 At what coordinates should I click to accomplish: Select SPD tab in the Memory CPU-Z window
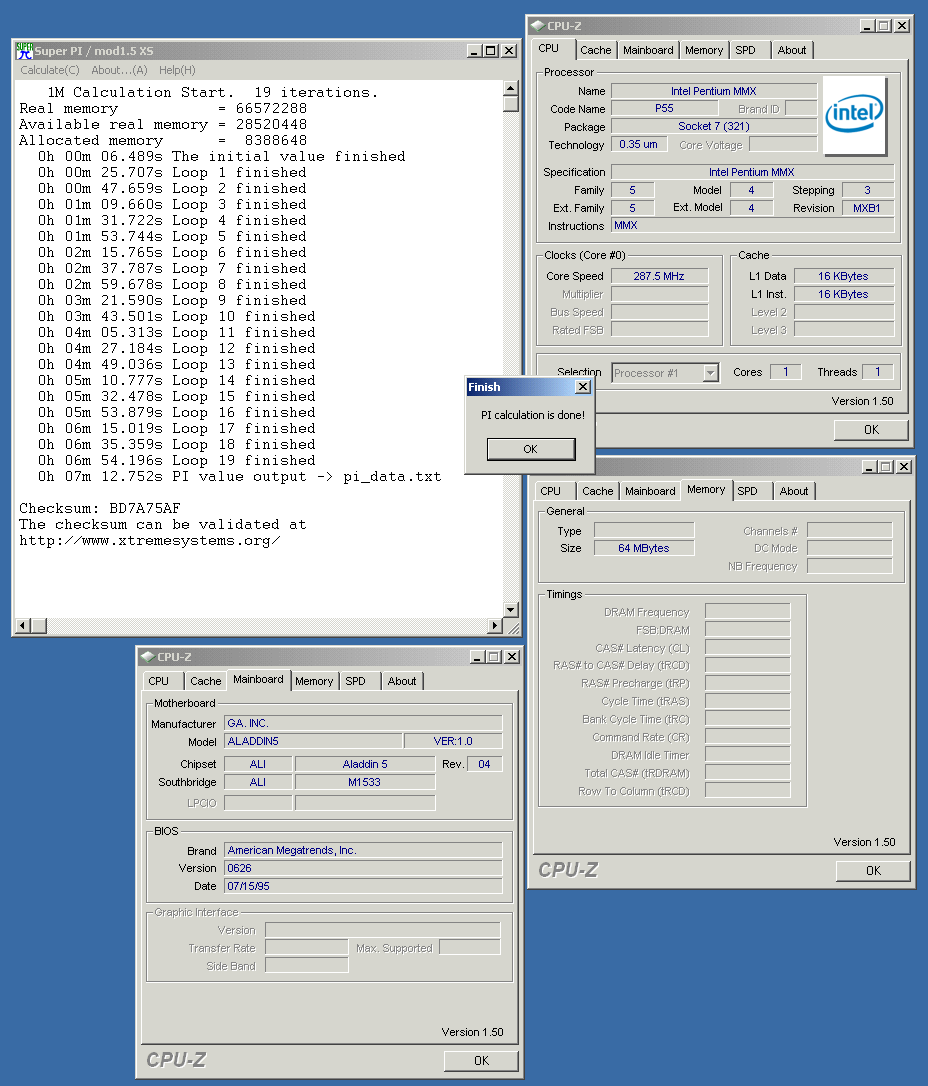click(747, 491)
